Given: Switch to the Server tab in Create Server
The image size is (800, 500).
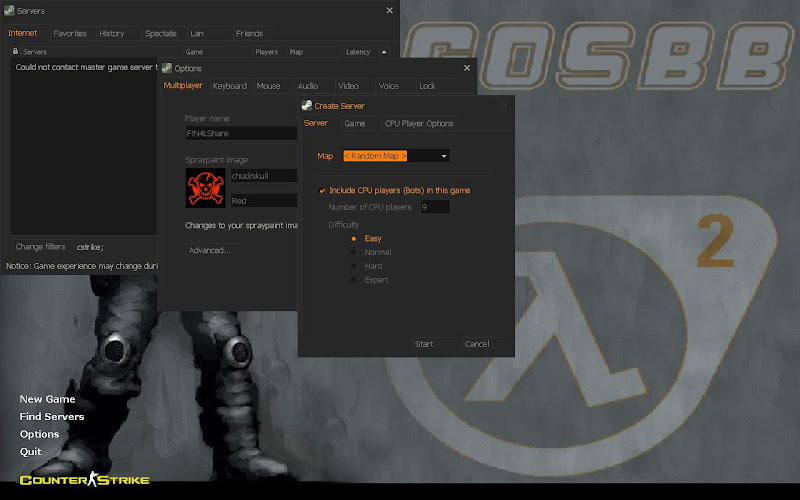Looking at the screenshot, I should (316, 123).
